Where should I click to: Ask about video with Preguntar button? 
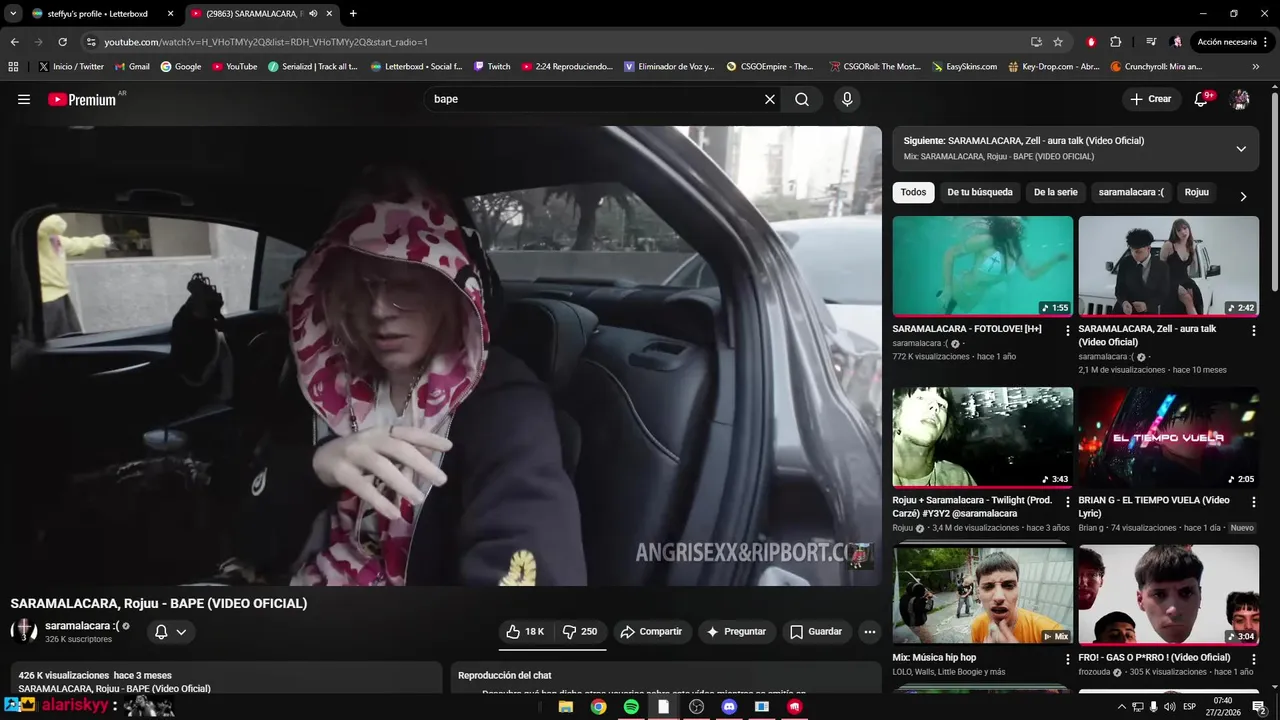(736, 632)
